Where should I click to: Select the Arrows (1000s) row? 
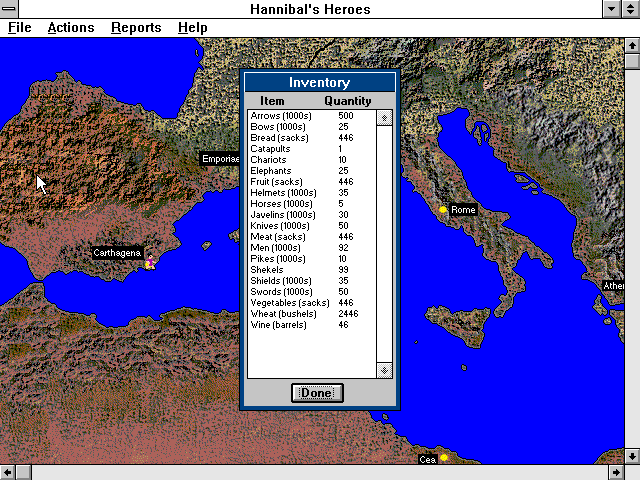pos(311,116)
